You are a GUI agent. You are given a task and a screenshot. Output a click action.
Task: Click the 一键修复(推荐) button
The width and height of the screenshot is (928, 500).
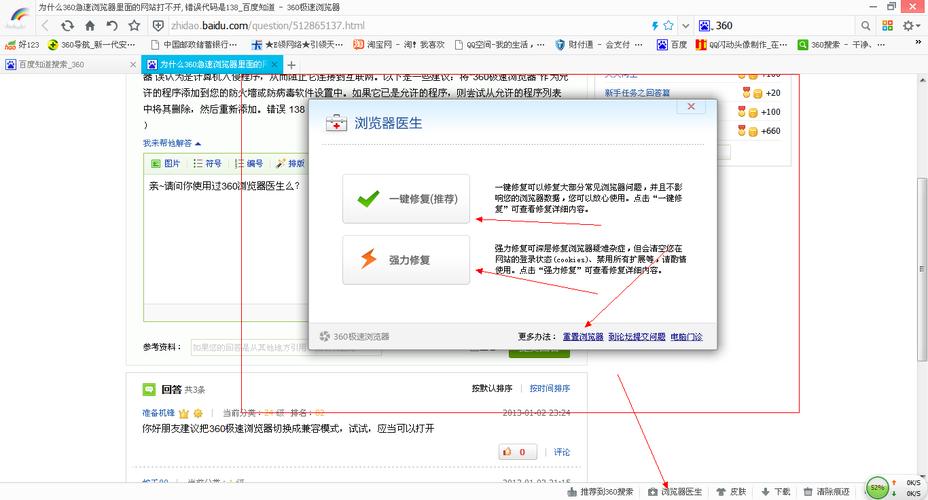(406, 199)
